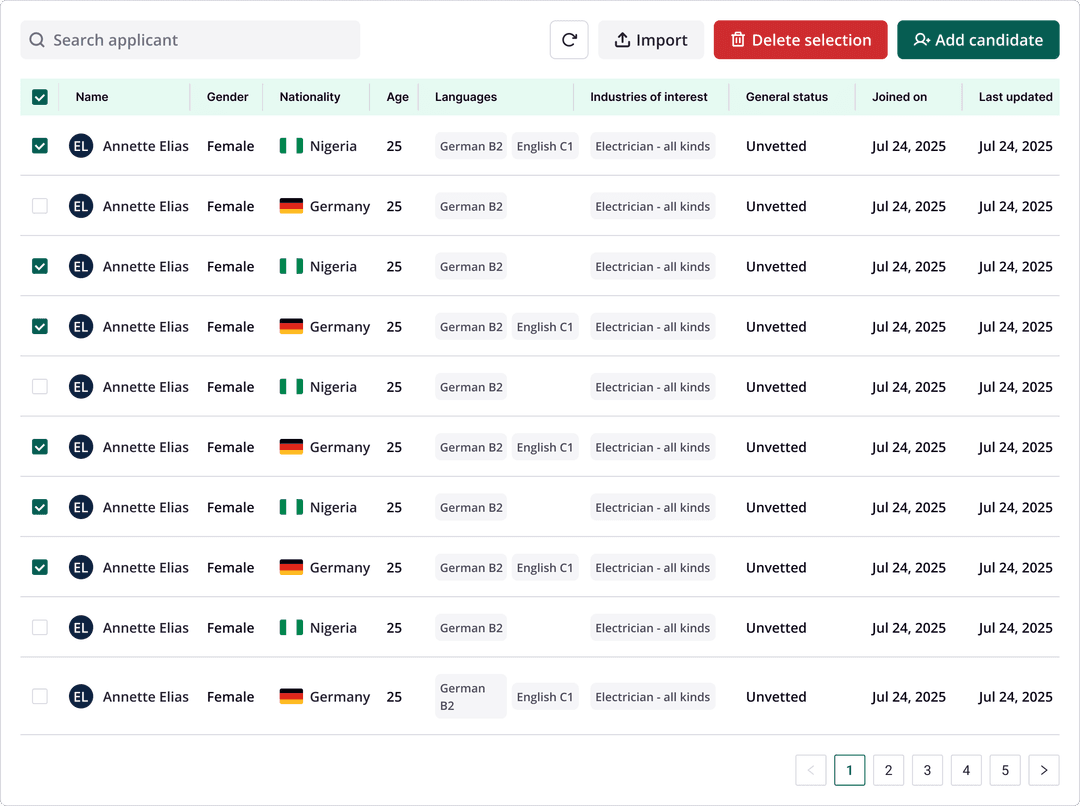Go to next page with right chevron
The width and height of the screenshot is (1080, 806).
(1044, 770)
